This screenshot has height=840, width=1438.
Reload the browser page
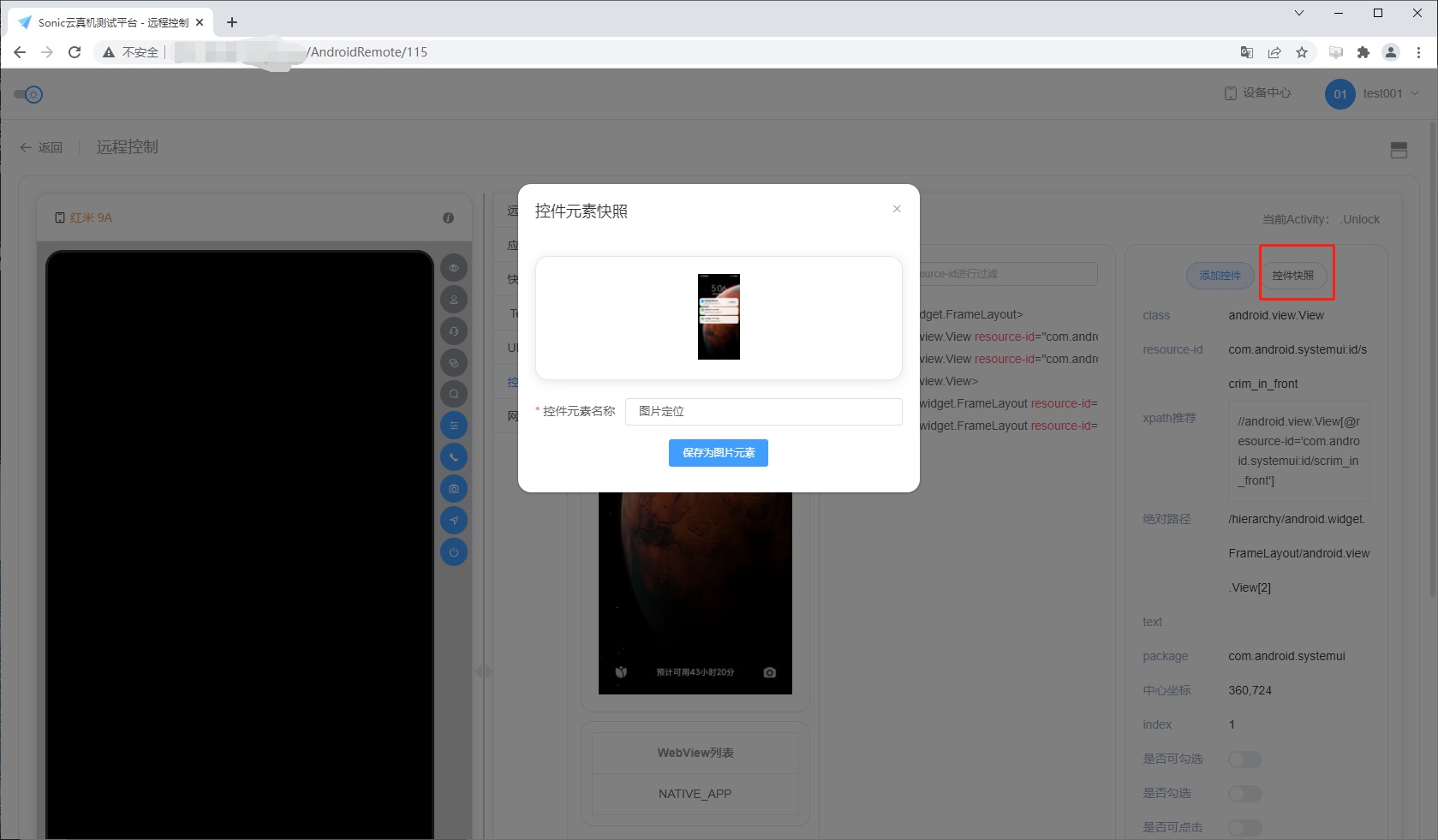[x=75, y=52]
